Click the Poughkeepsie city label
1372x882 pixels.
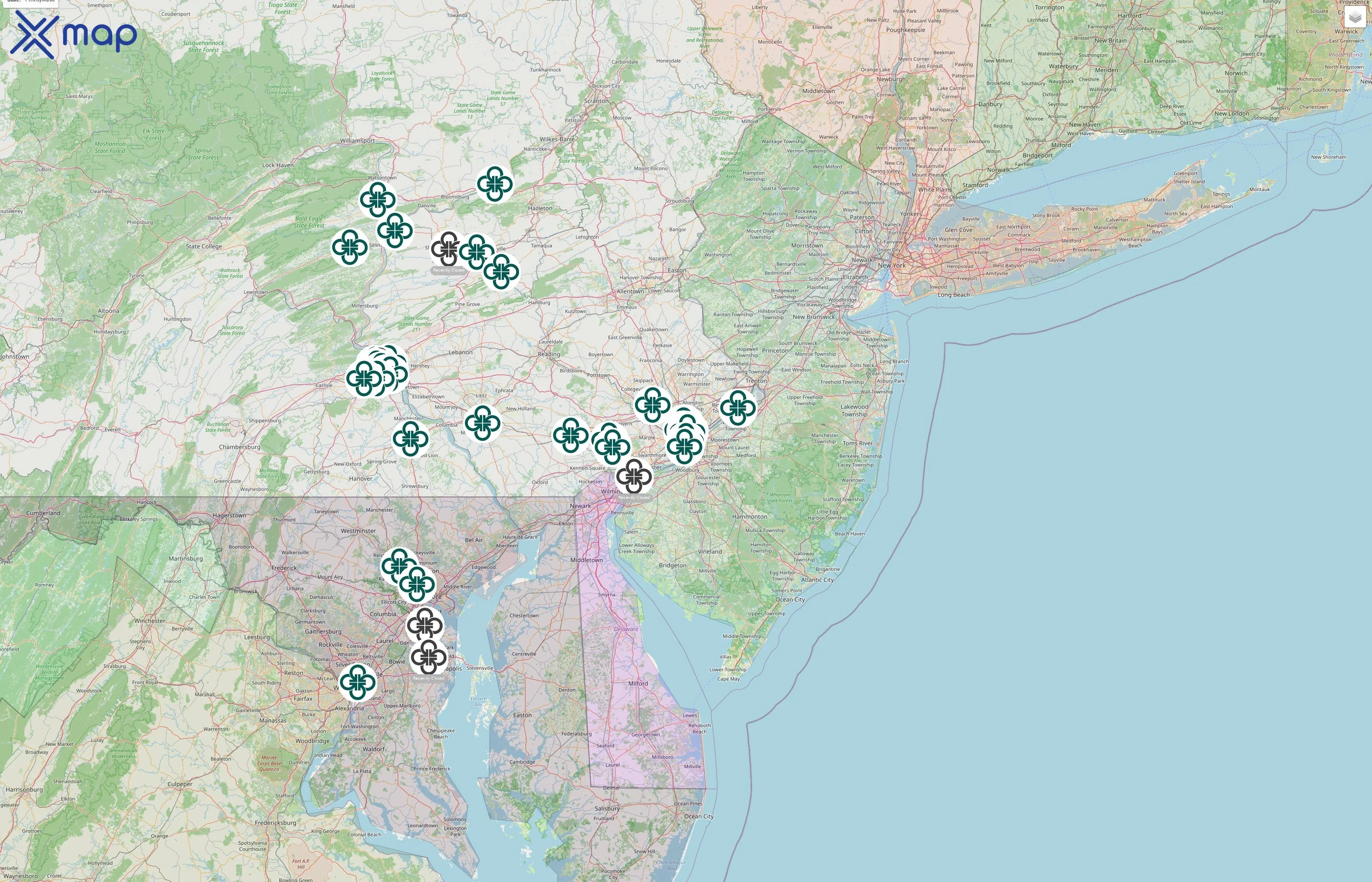pos(906,30)
